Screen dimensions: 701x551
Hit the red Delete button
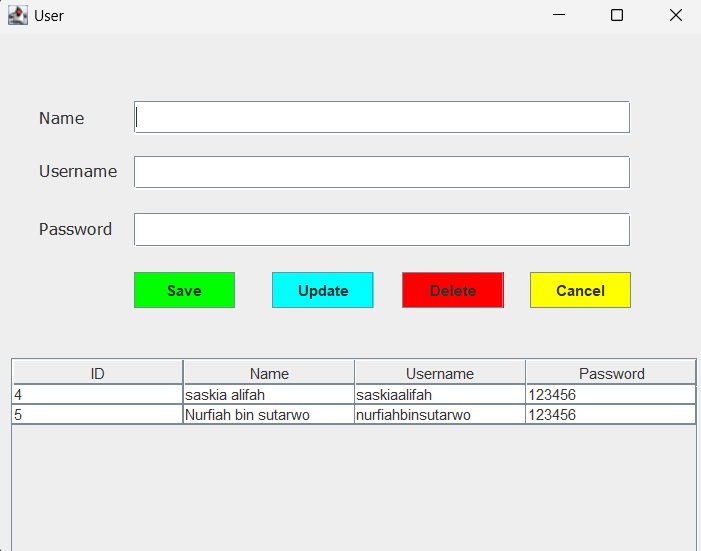(453, 290)
